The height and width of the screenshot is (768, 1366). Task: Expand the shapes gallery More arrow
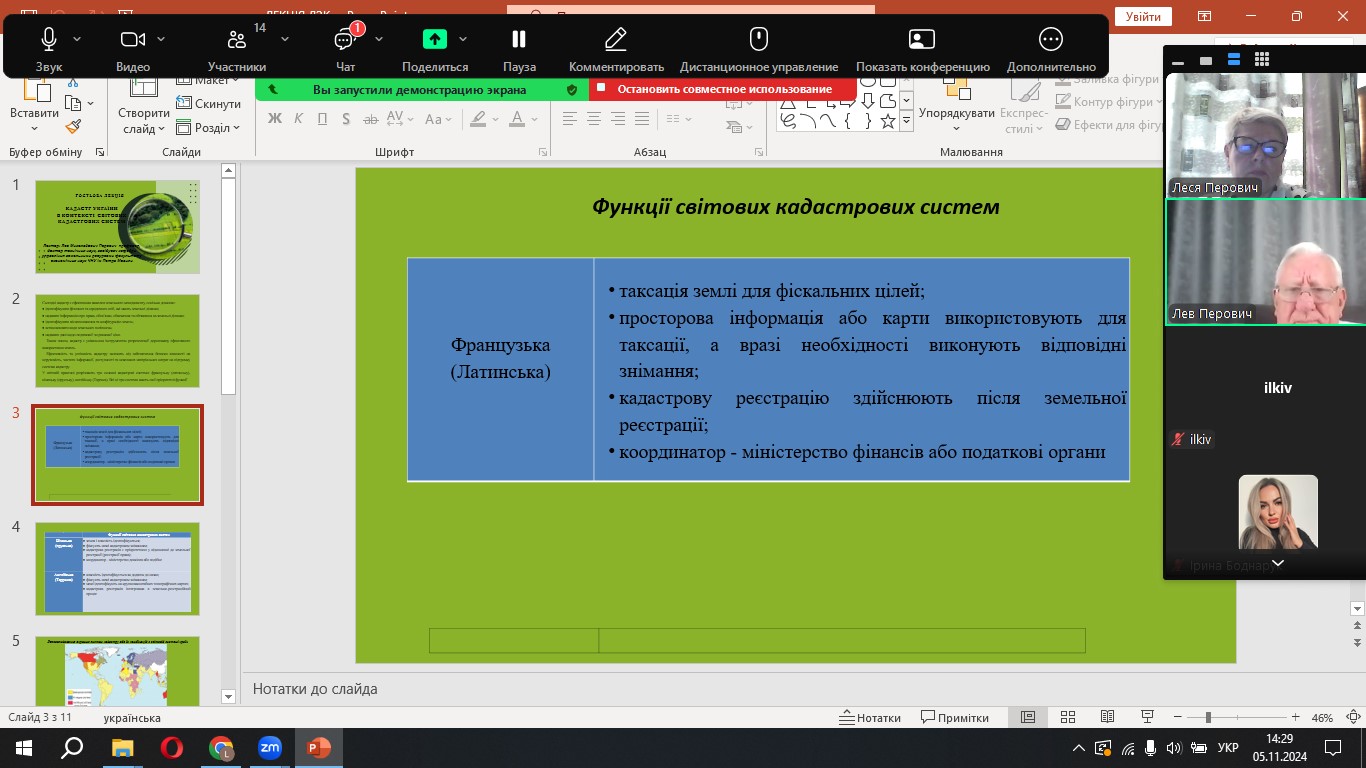pyautogui.click(x=906, y=121)
